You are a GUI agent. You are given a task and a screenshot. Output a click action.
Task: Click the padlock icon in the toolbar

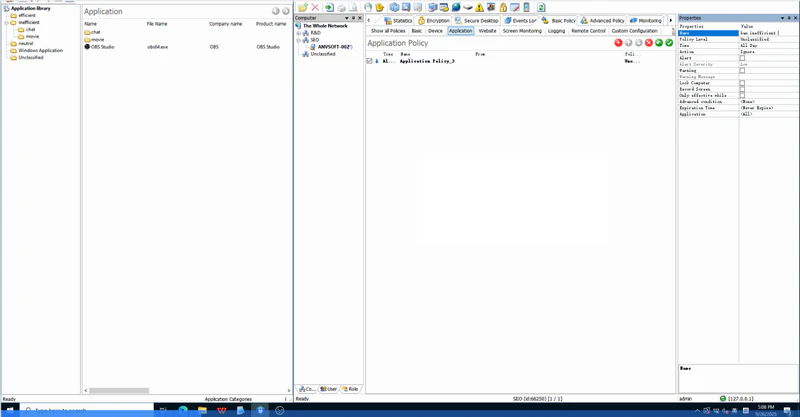pyautogui.click(x=503, y=7)
